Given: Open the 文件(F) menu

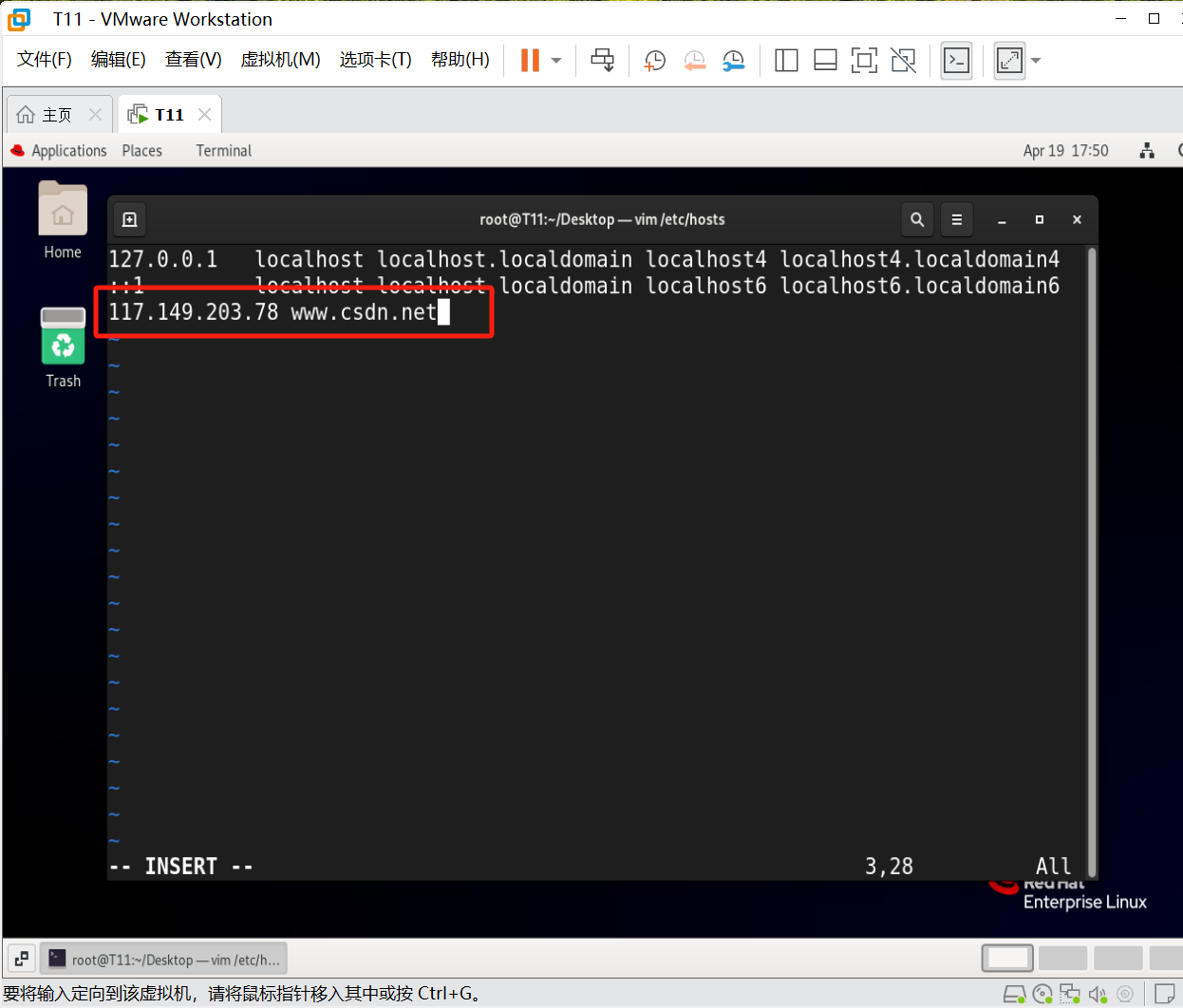Looking at the screenshot, I should [45, 60].
